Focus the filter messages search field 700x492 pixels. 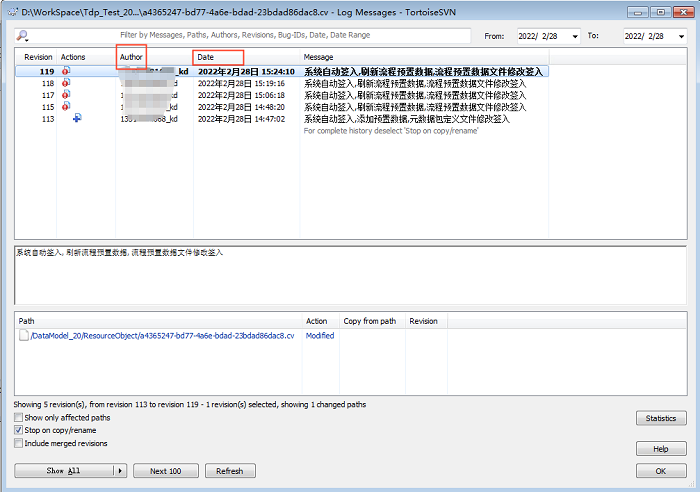pos(250,35)
